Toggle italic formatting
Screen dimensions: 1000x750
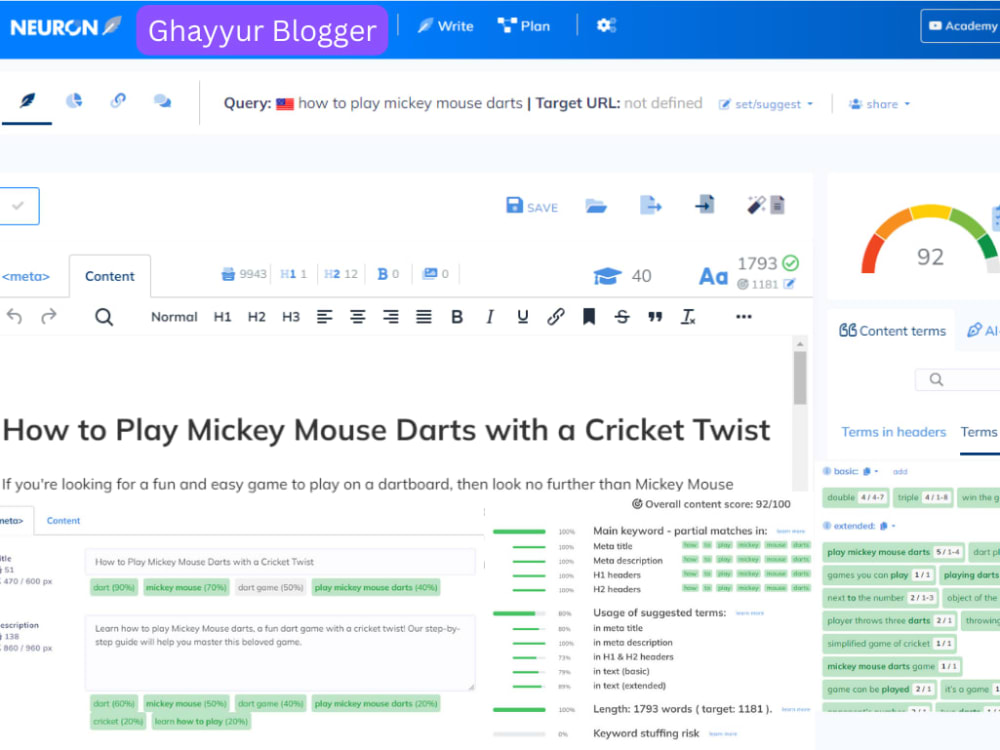pos(490,317)
